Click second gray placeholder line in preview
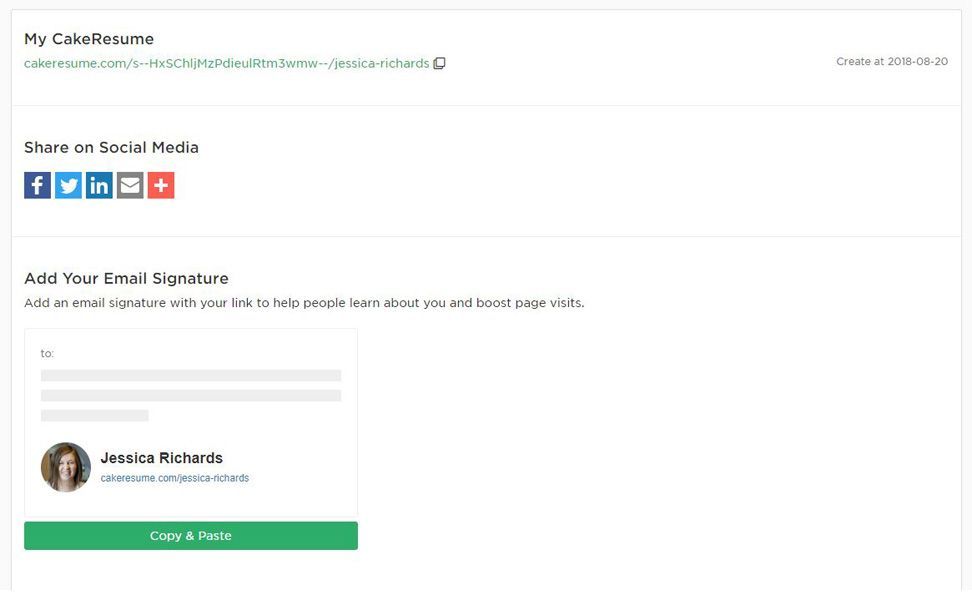The image size is (972, 604). click(x=191, y=396)
